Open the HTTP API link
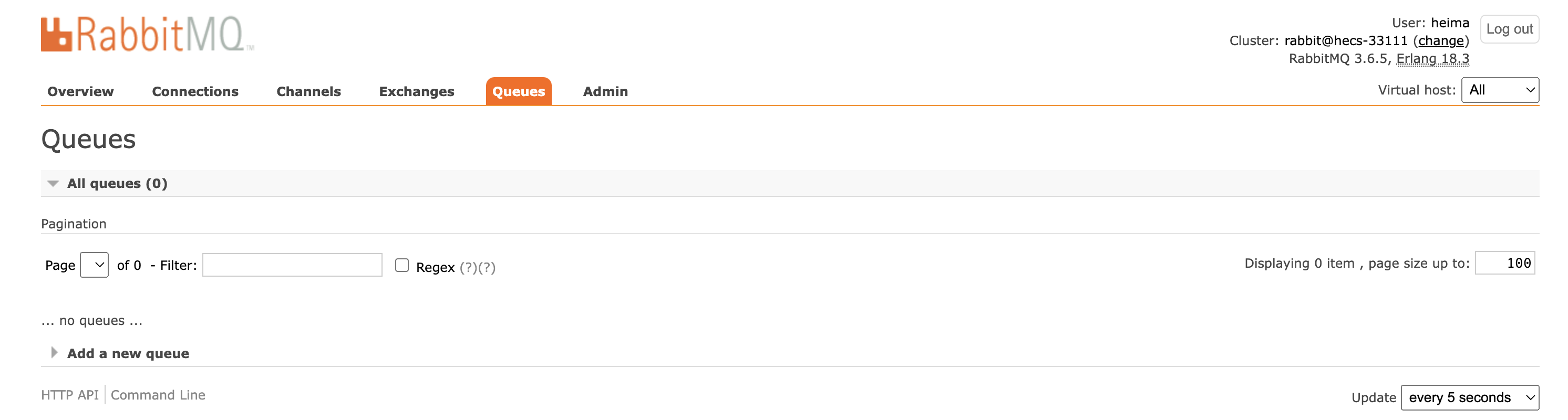 click(x=69, y=395)
